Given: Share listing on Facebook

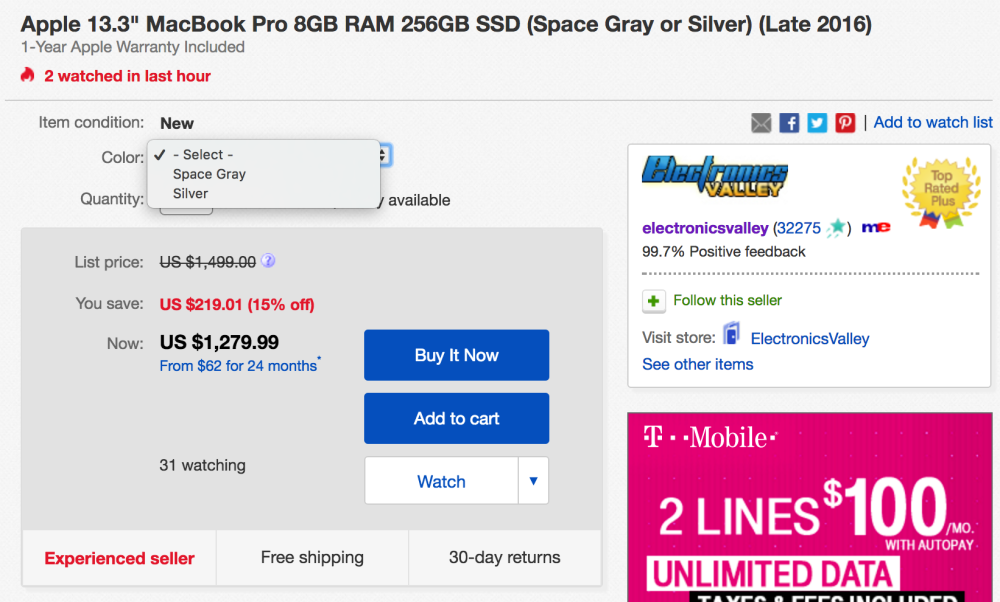Looking at the screenshot, I should click(790, 123).
